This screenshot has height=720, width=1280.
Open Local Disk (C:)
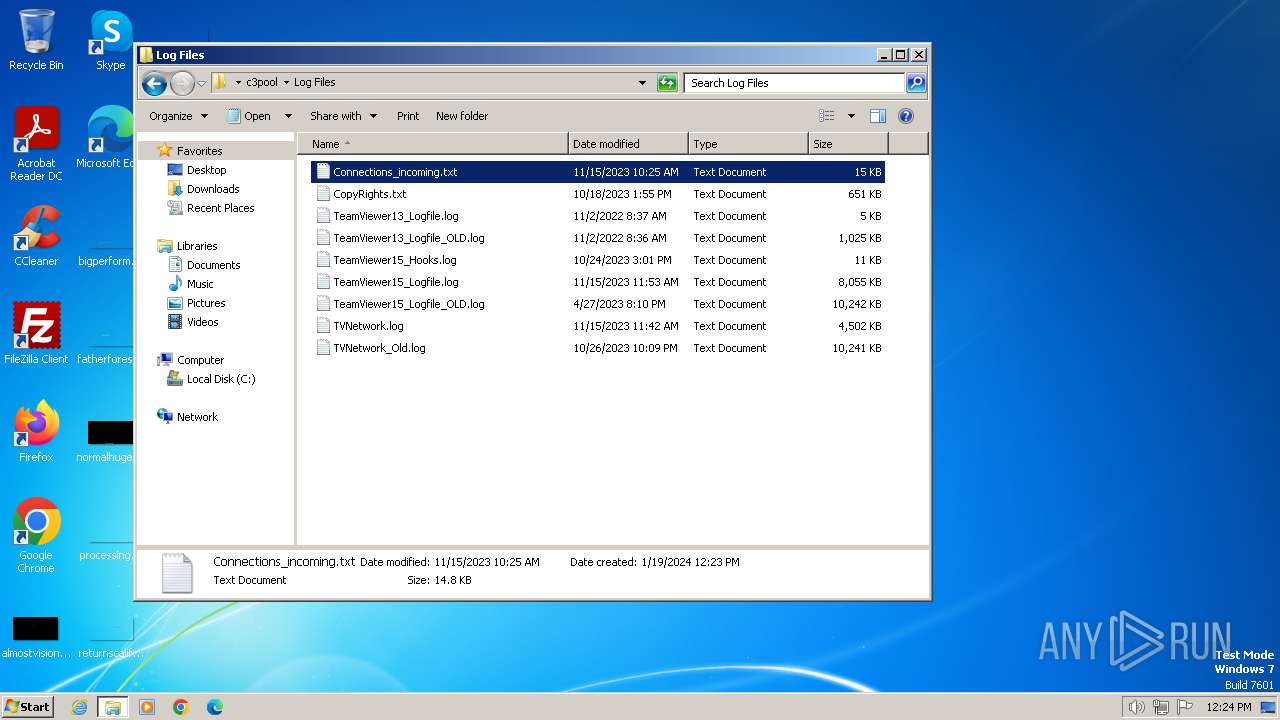pos(220,379)
